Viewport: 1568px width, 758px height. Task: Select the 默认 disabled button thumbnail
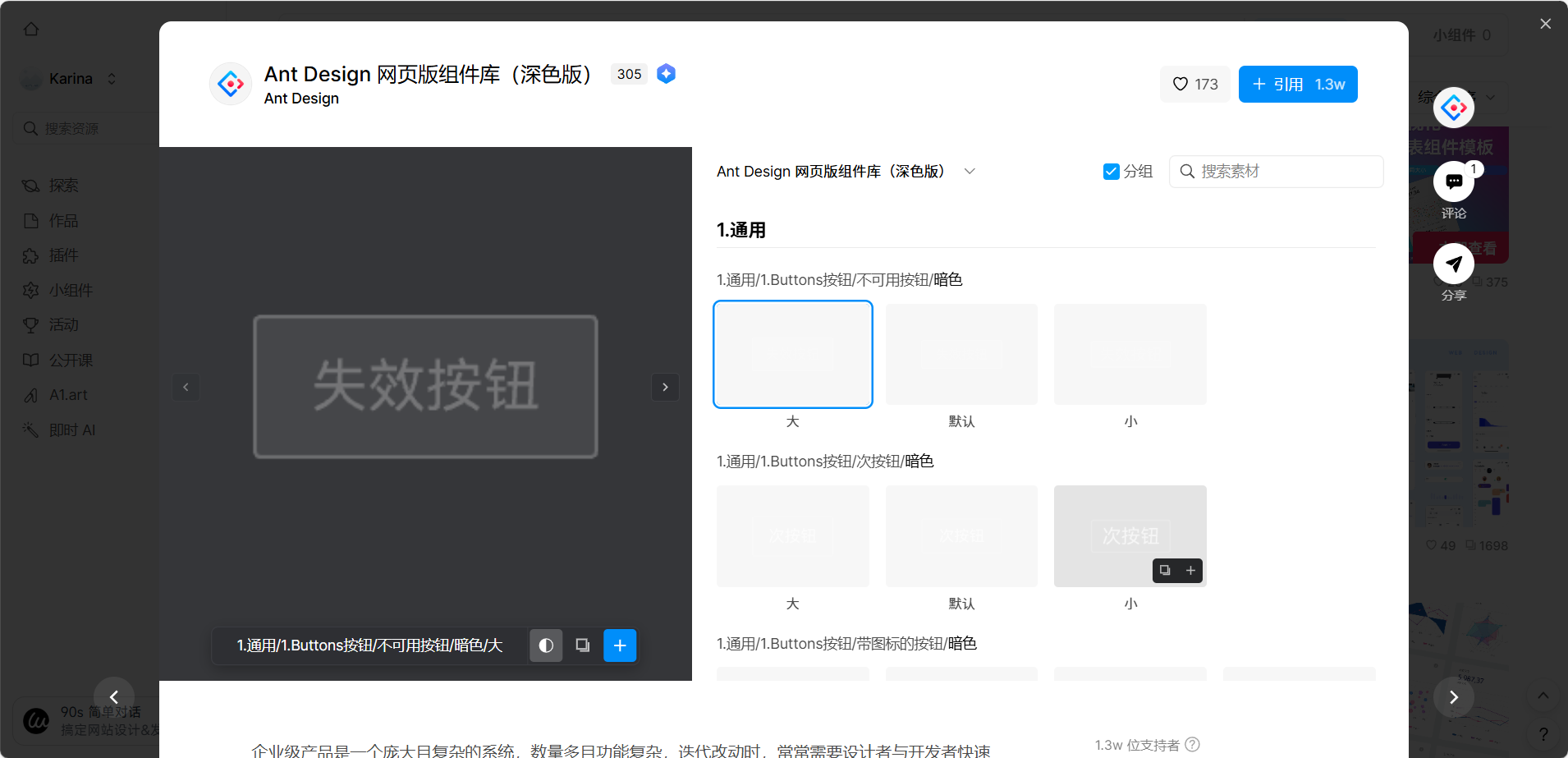click(961, 354)
